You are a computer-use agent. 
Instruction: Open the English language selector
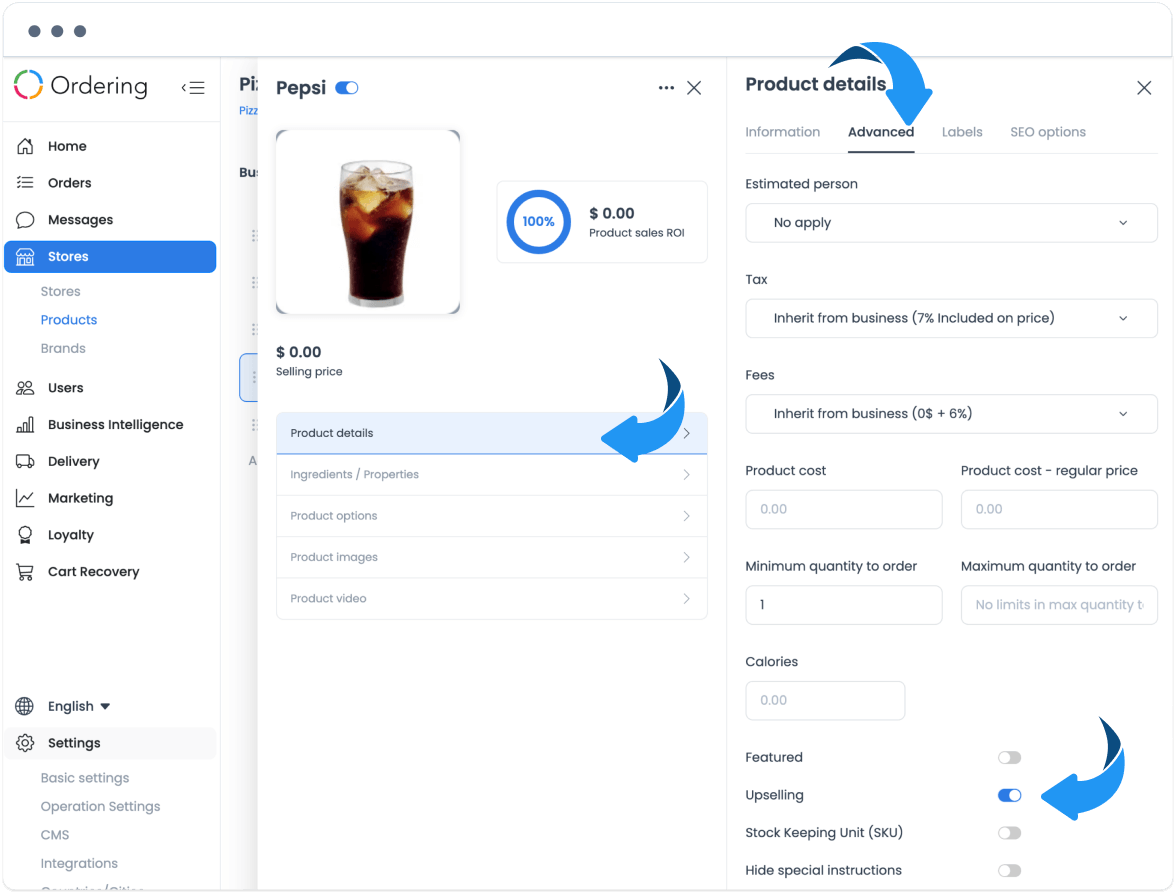(79, 706)
